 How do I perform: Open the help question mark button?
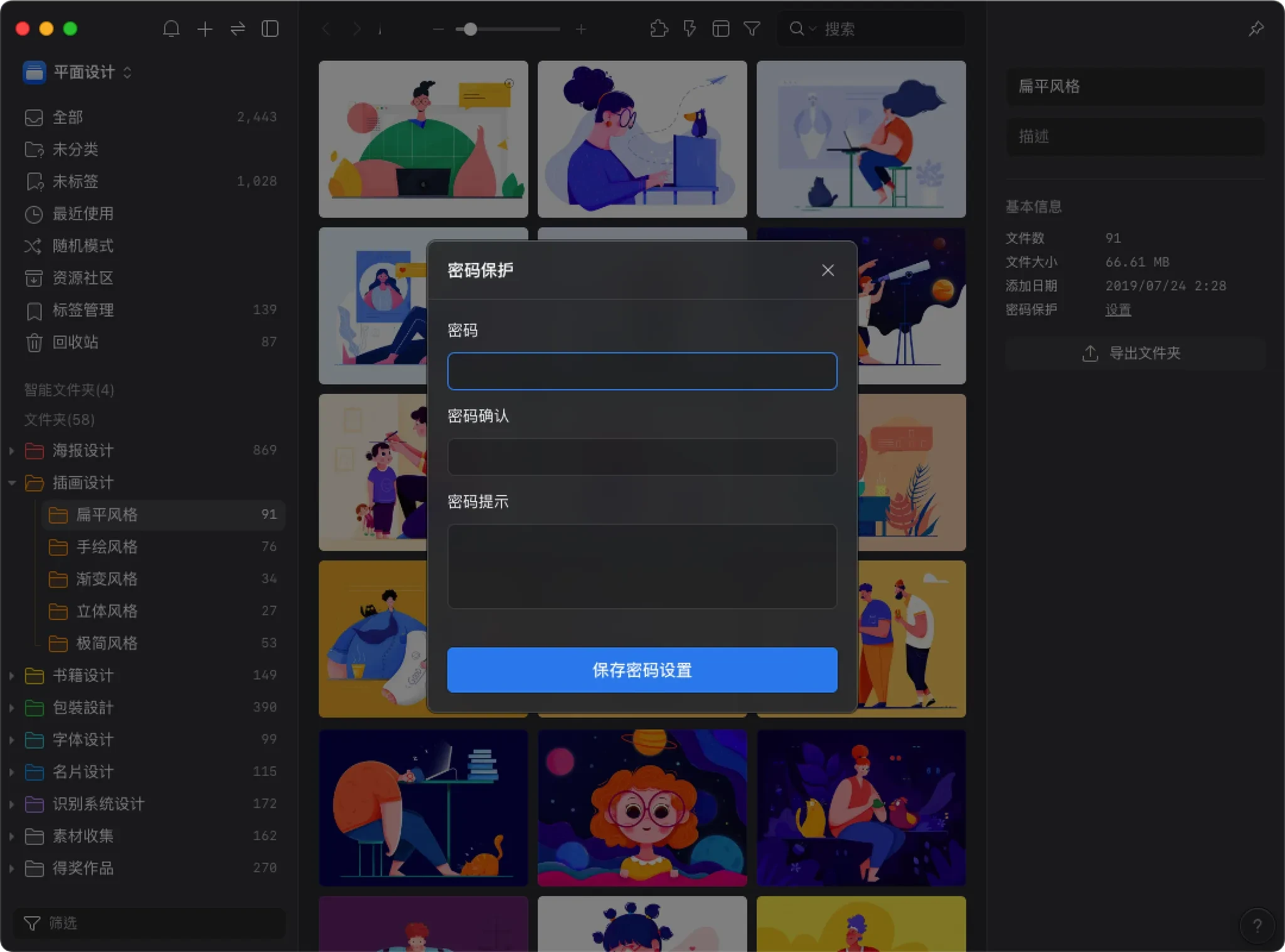1257,926
